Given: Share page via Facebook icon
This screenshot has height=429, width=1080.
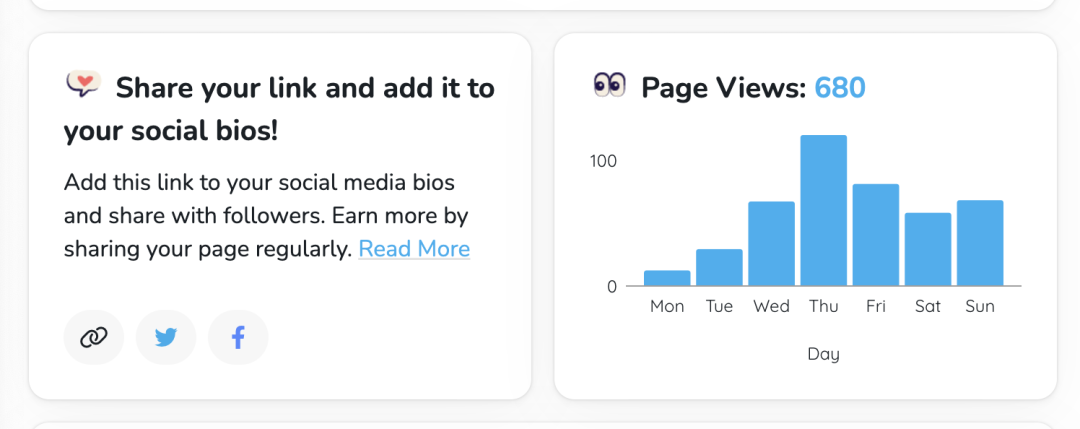Looking at the screenshot, I should point(238,337).
